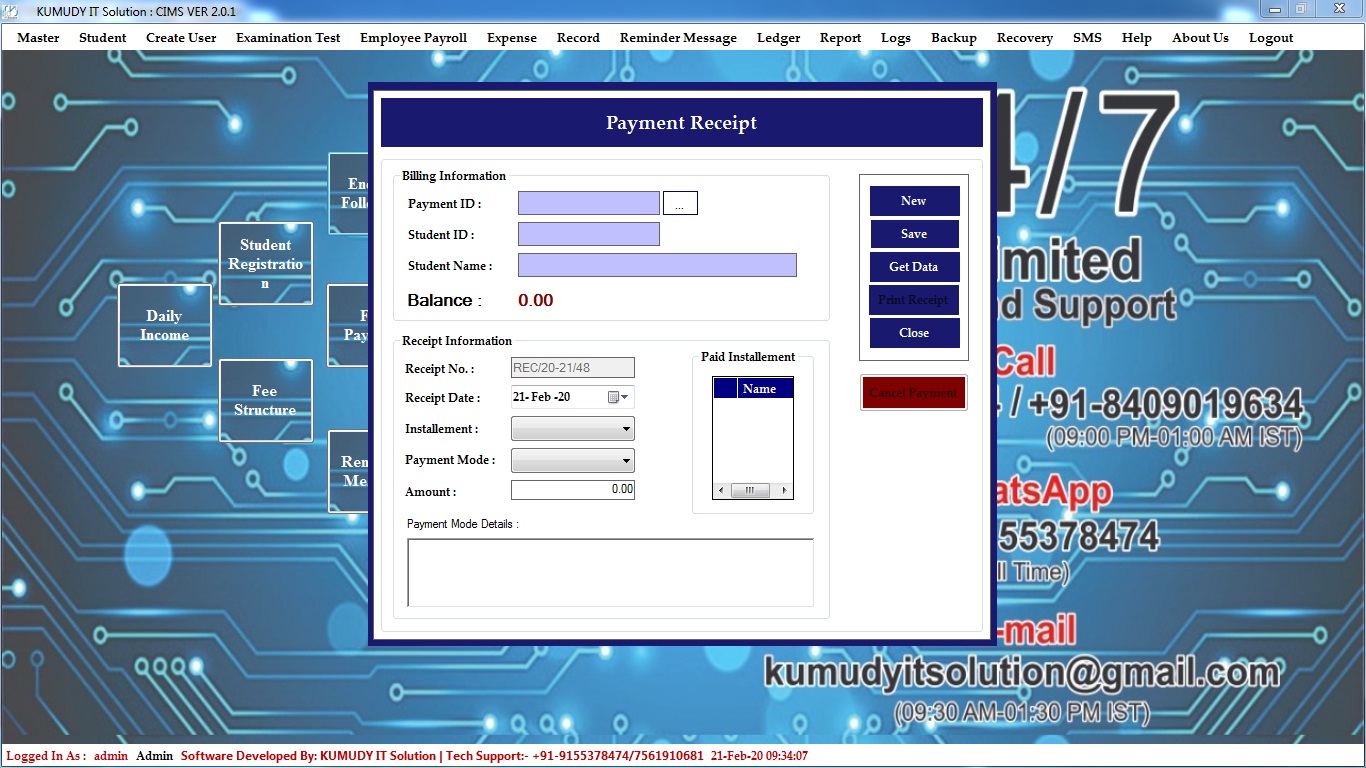Screen dimensions: 1366x768
Task: Click the New button
Action: click(x=914, y=201)
